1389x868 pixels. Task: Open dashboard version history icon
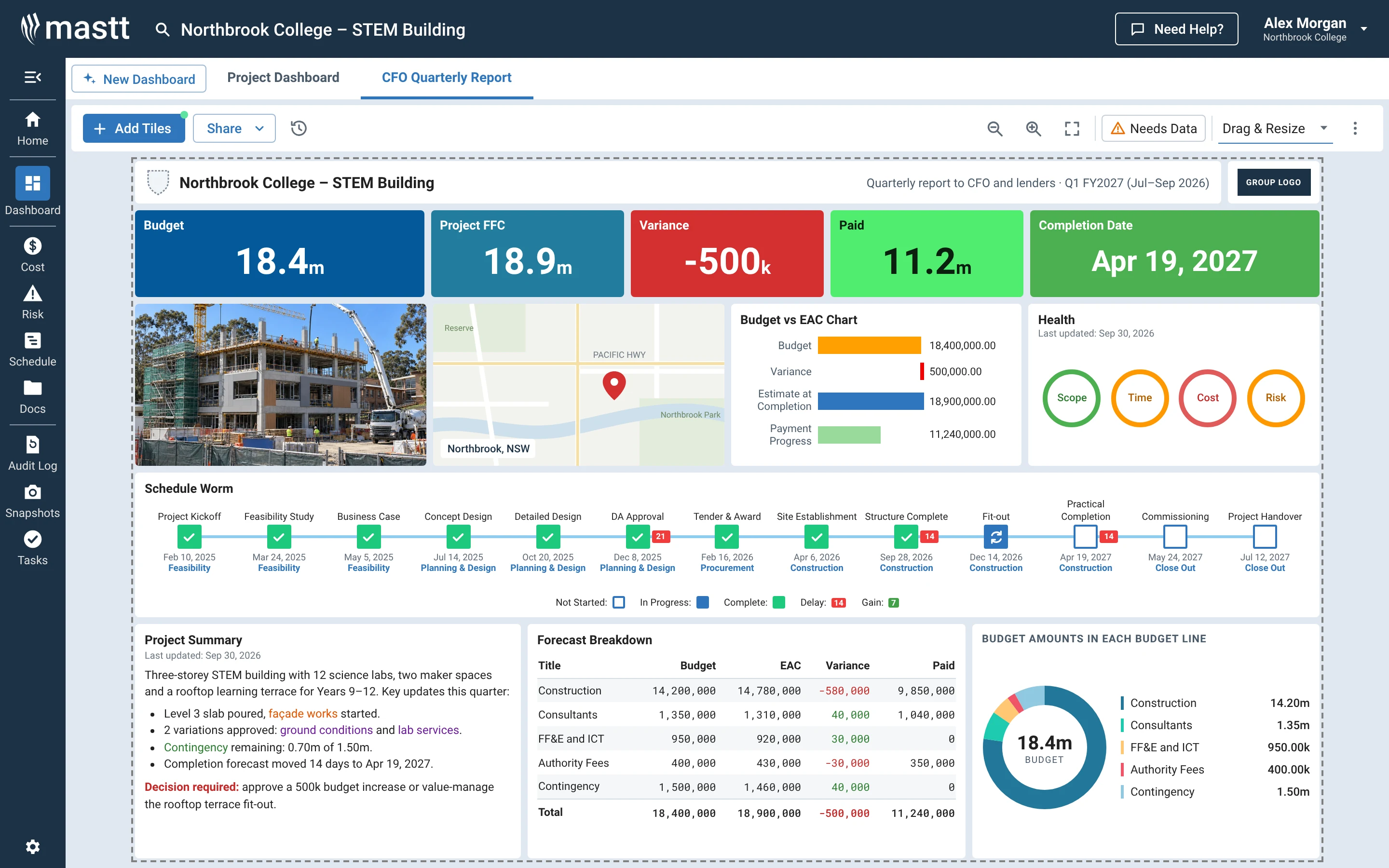click(299, 128)
